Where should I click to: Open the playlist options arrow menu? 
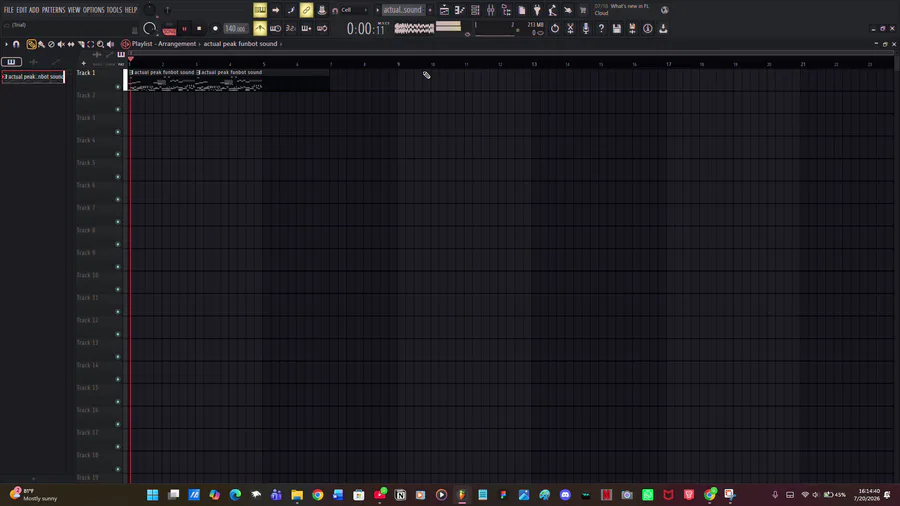tap(6, 44)
